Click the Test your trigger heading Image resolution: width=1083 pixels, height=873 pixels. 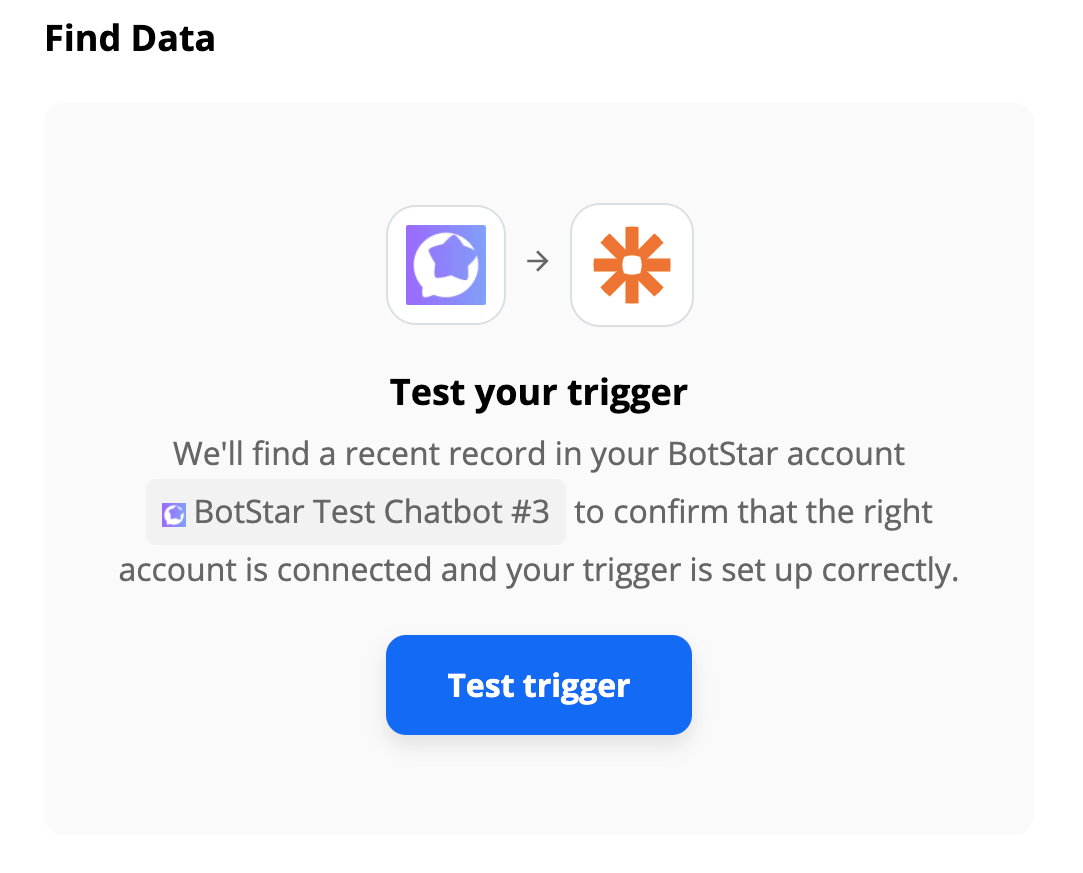[x=539, y=393]
